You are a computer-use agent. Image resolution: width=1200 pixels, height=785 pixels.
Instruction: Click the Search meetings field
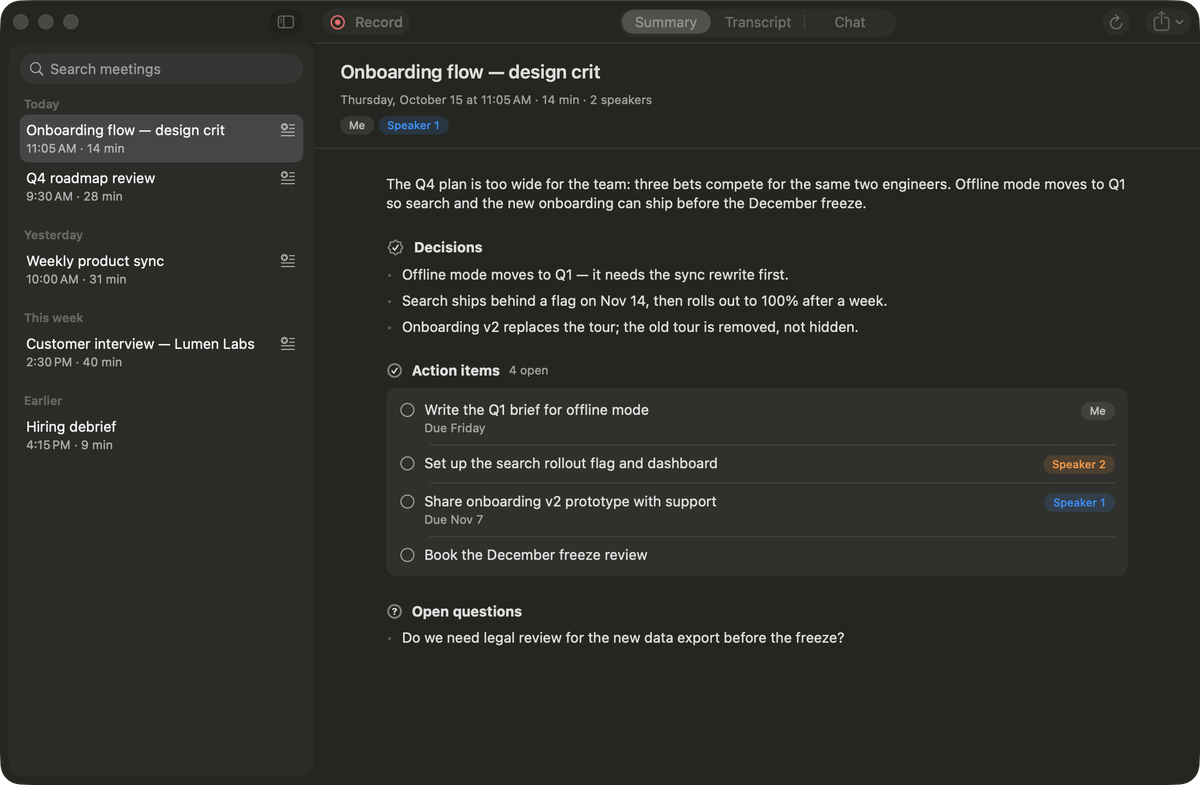point(162,69)
